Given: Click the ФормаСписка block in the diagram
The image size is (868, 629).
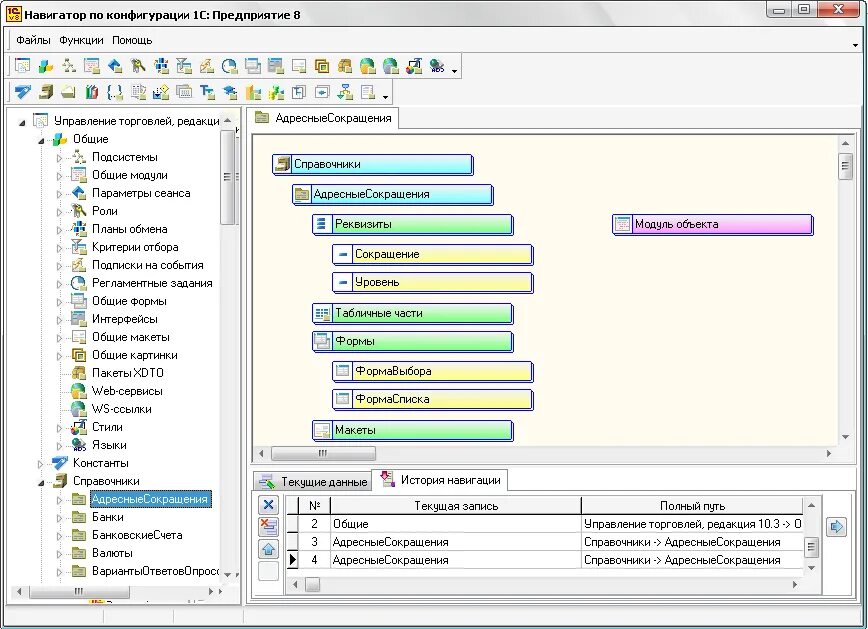Looking at the screenshot, I should [432, 399].
